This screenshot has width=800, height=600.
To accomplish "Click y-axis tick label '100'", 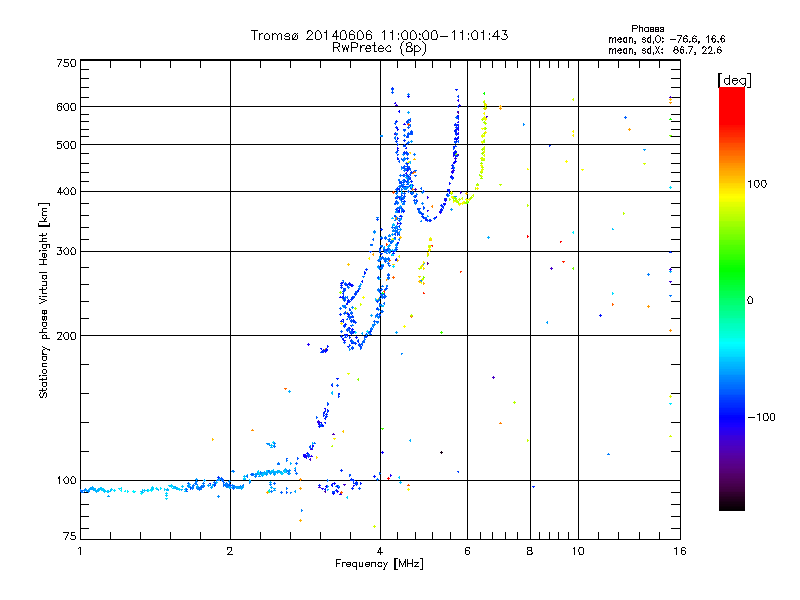I will click(x=66, y=481).
